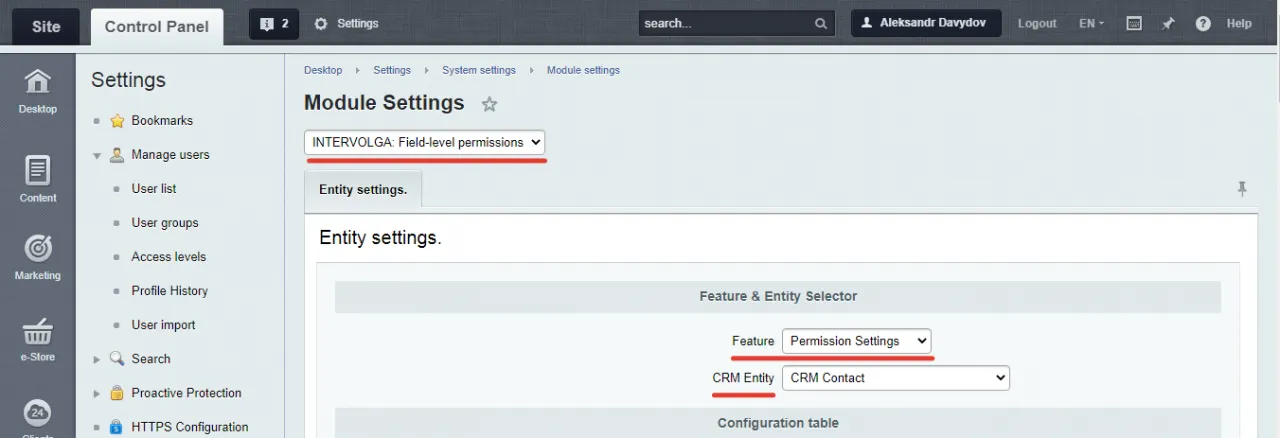Select the Entity settings tab
This screenshot has width=1280, height=438.
[x=363, y=189]
